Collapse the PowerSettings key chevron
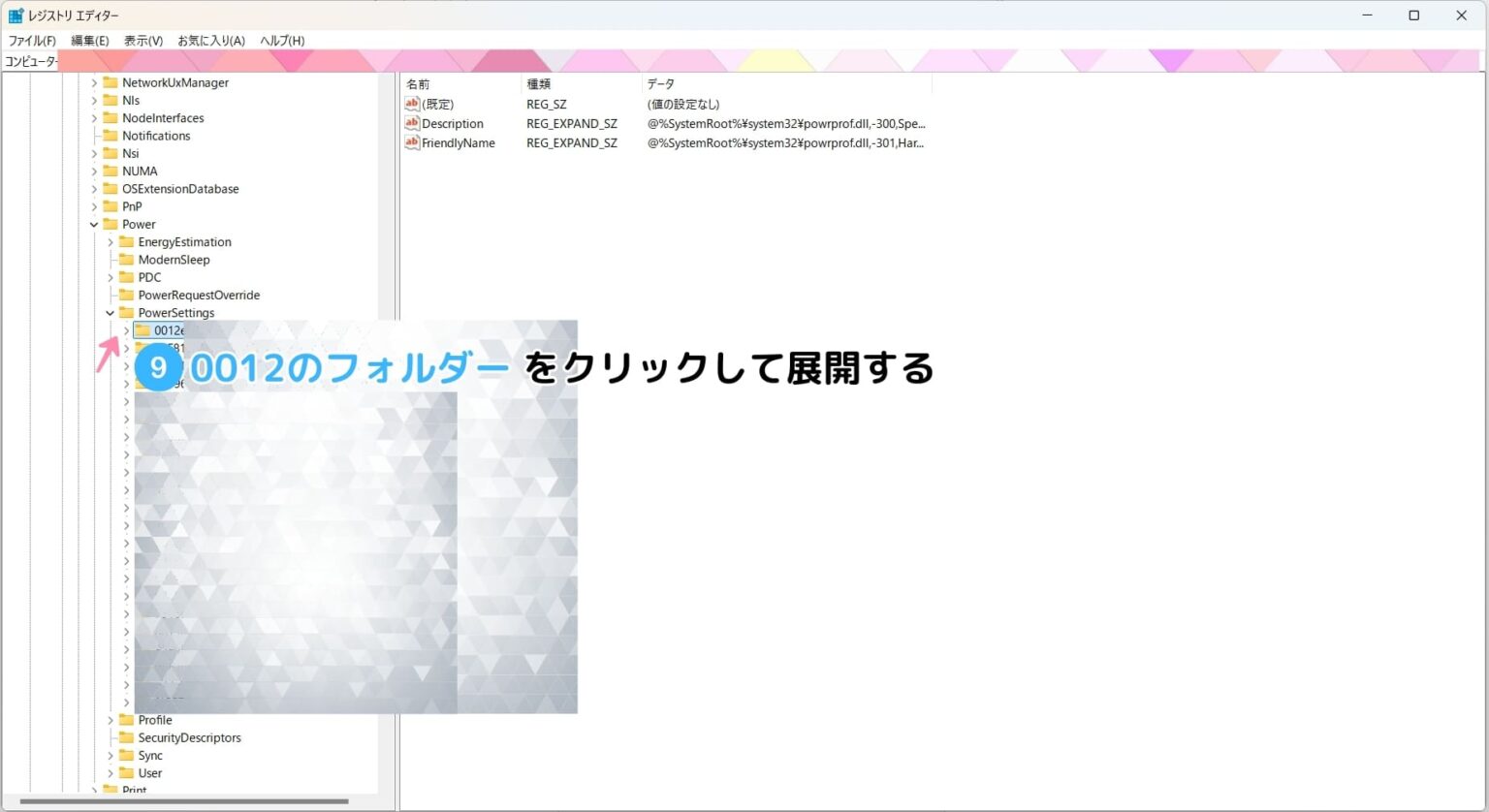1489x812 pixels. pyautogui.click(x=110, y=312)
